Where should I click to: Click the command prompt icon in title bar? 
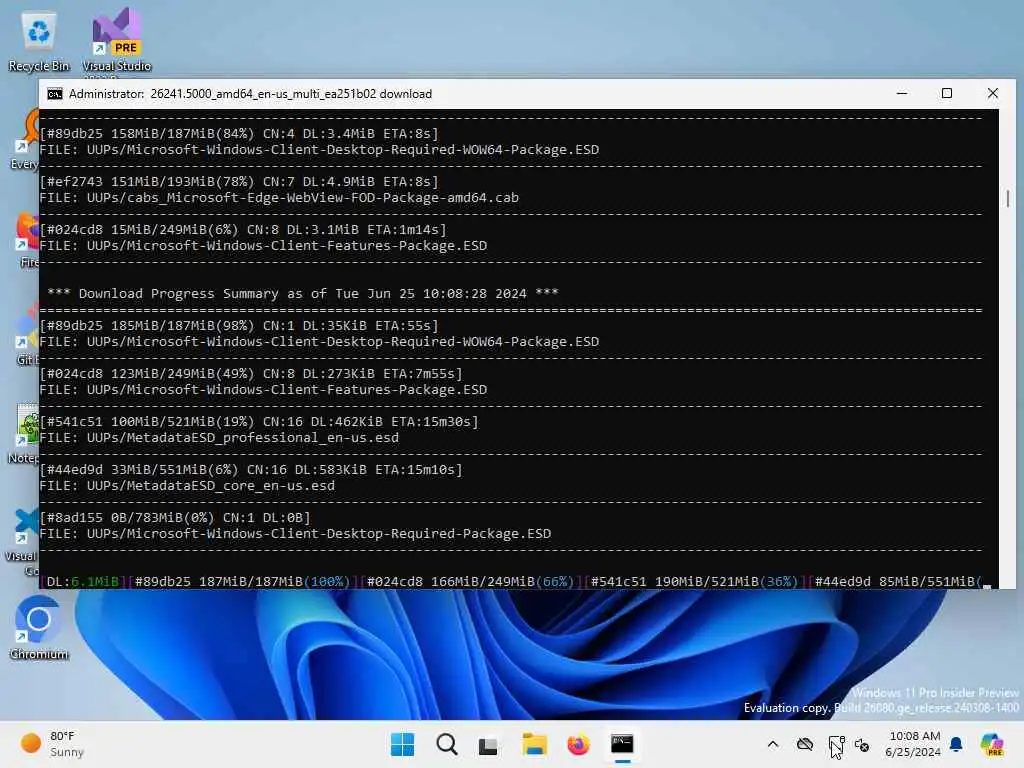pos(55,94)
